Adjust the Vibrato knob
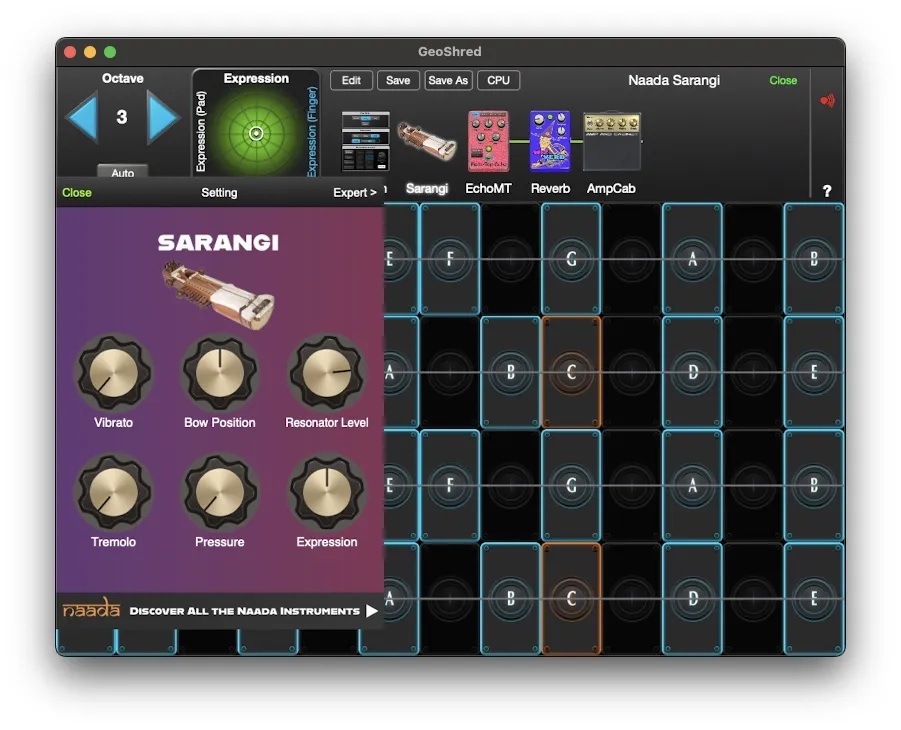Viewport: 901px width, 730px height. point(113,372)
